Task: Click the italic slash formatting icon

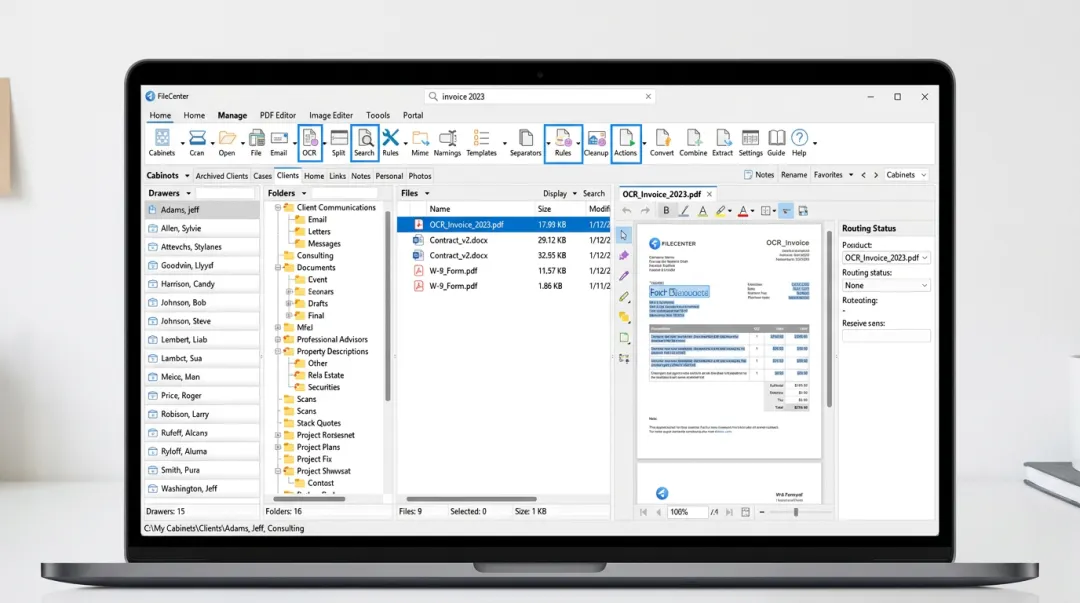Action: 684,211
